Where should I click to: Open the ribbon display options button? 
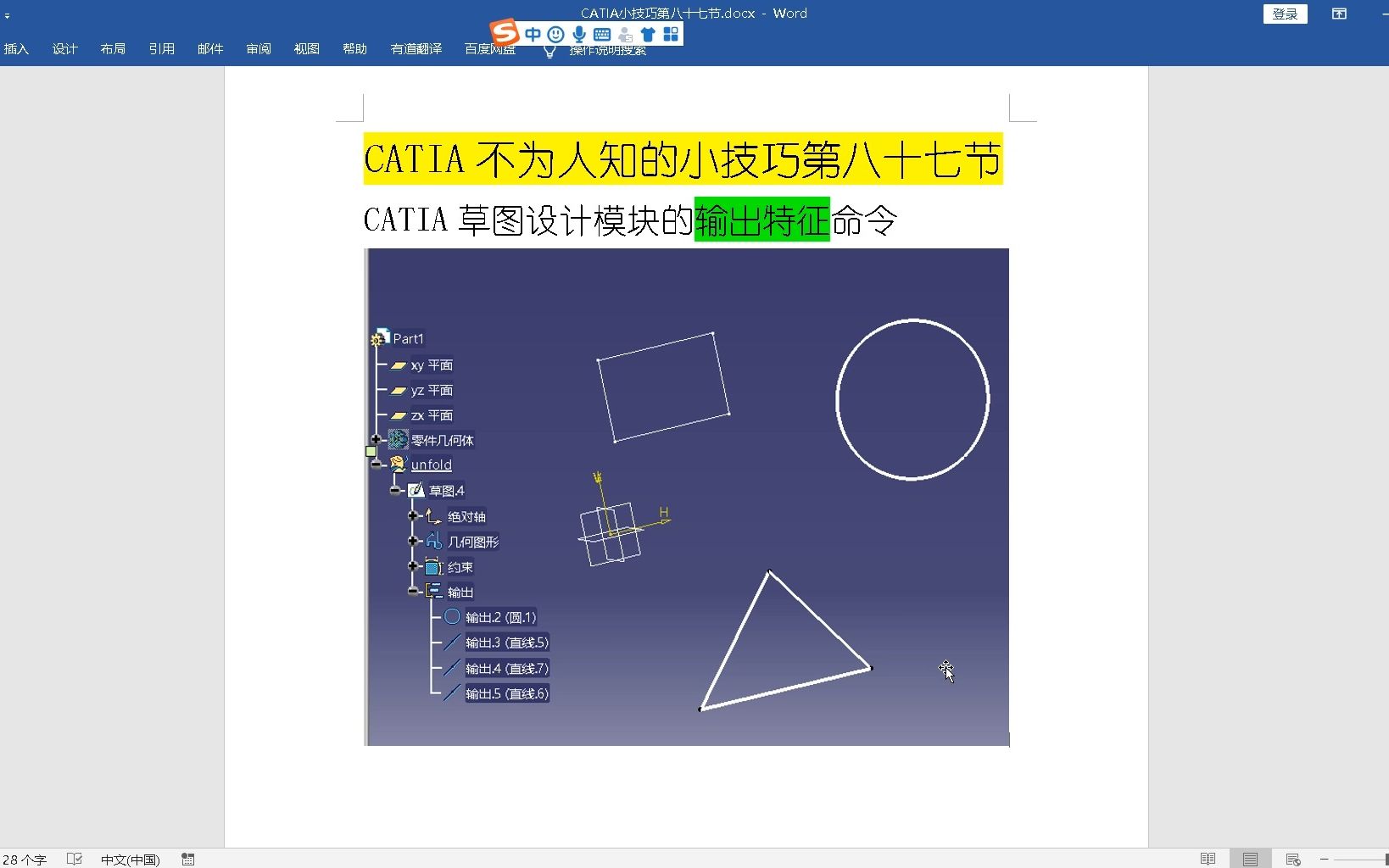pyautogui.click(x=1340, y=14)
